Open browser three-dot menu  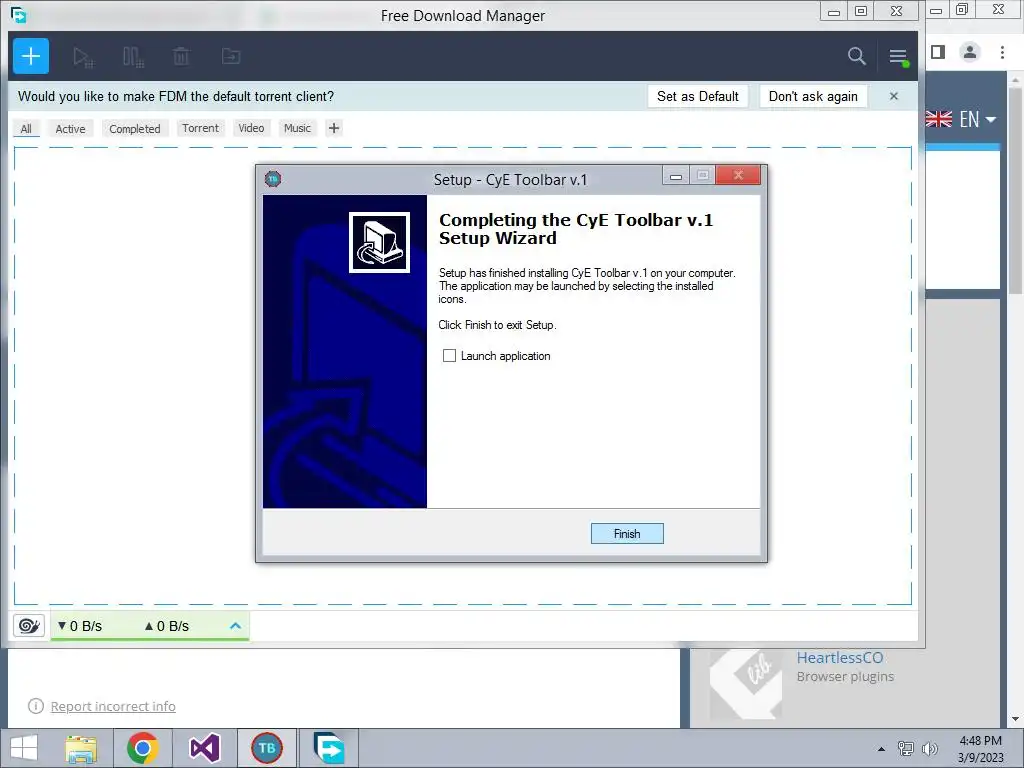coord(1002,52)
